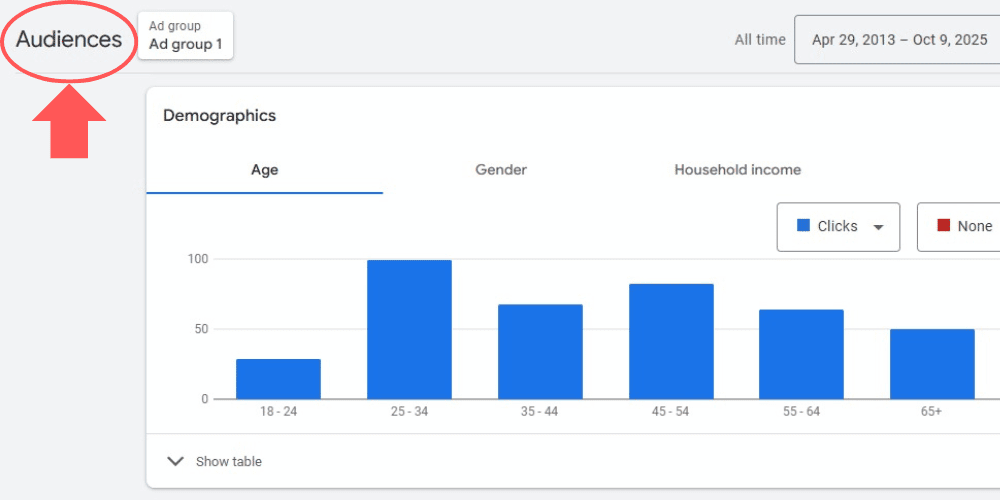This screenshot has height=500, width=1000.
Task: Open the Ad group 1 selector
Action: 185,36
